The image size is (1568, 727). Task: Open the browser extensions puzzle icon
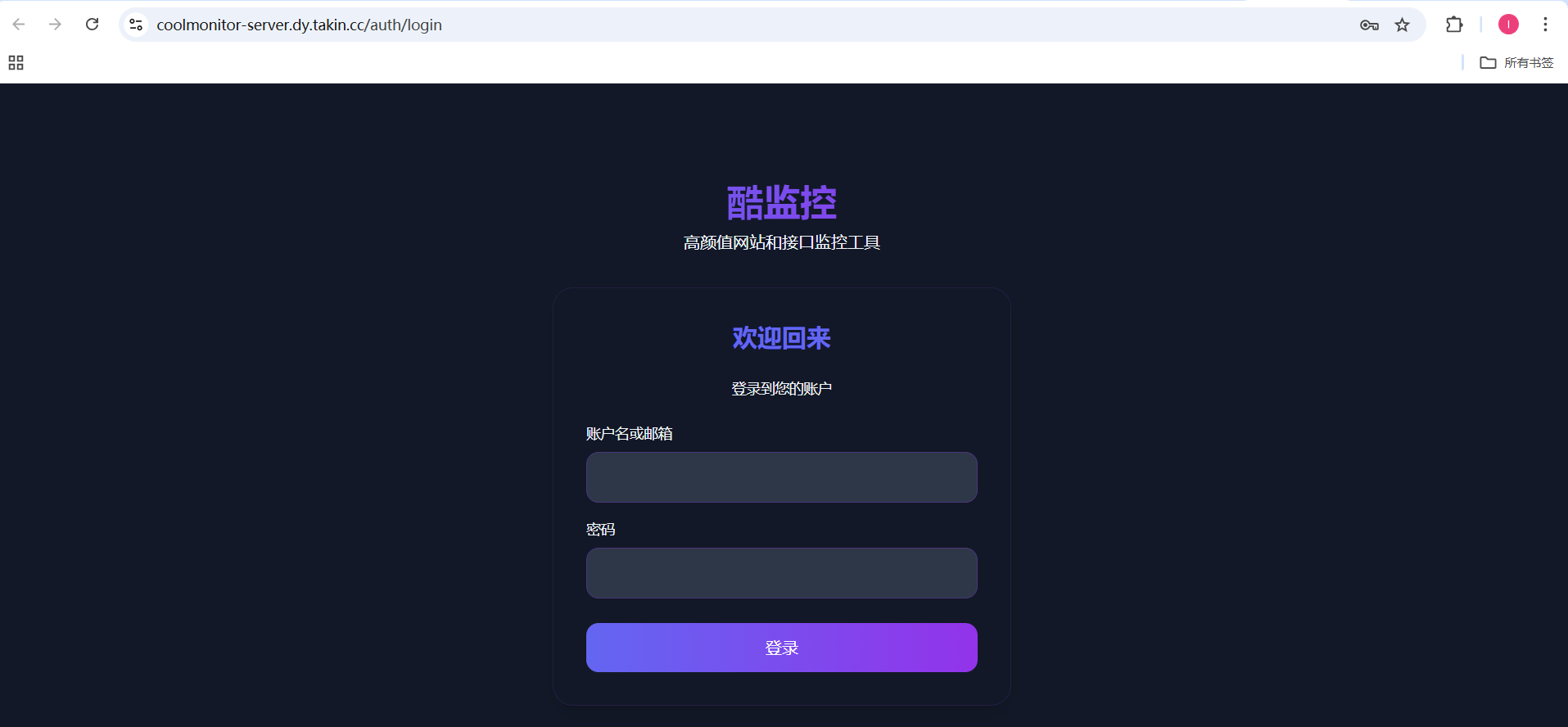tap(1454, 25)
